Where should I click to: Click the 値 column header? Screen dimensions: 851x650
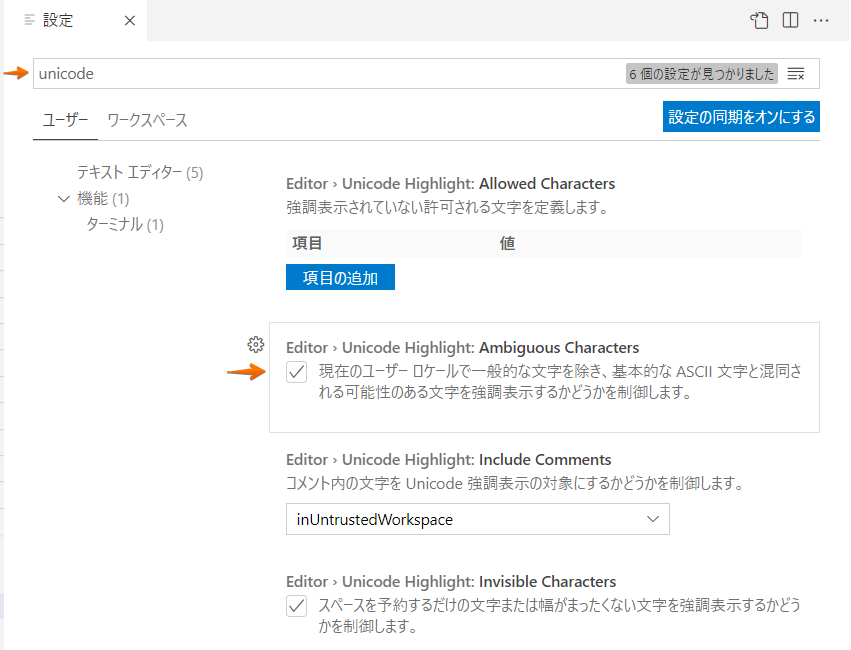pos(507,243)
